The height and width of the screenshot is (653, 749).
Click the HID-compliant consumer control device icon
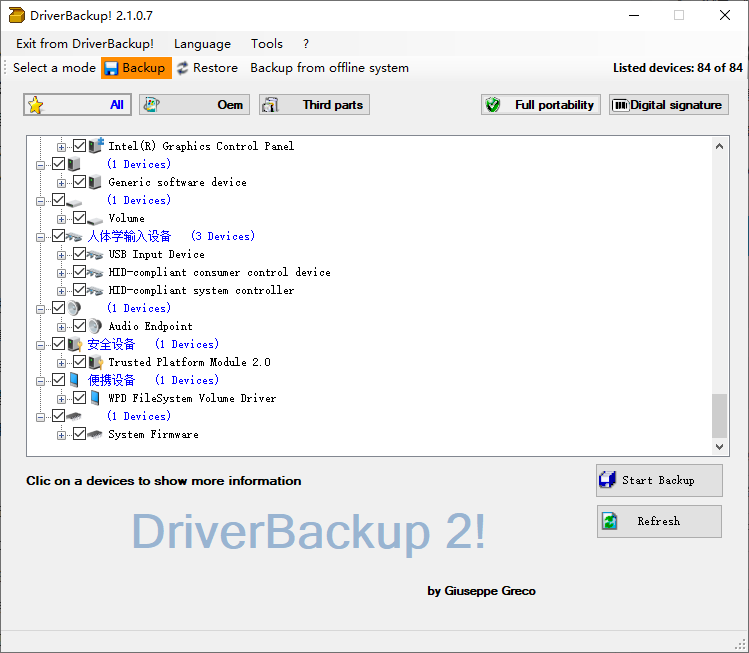(95, 273)
